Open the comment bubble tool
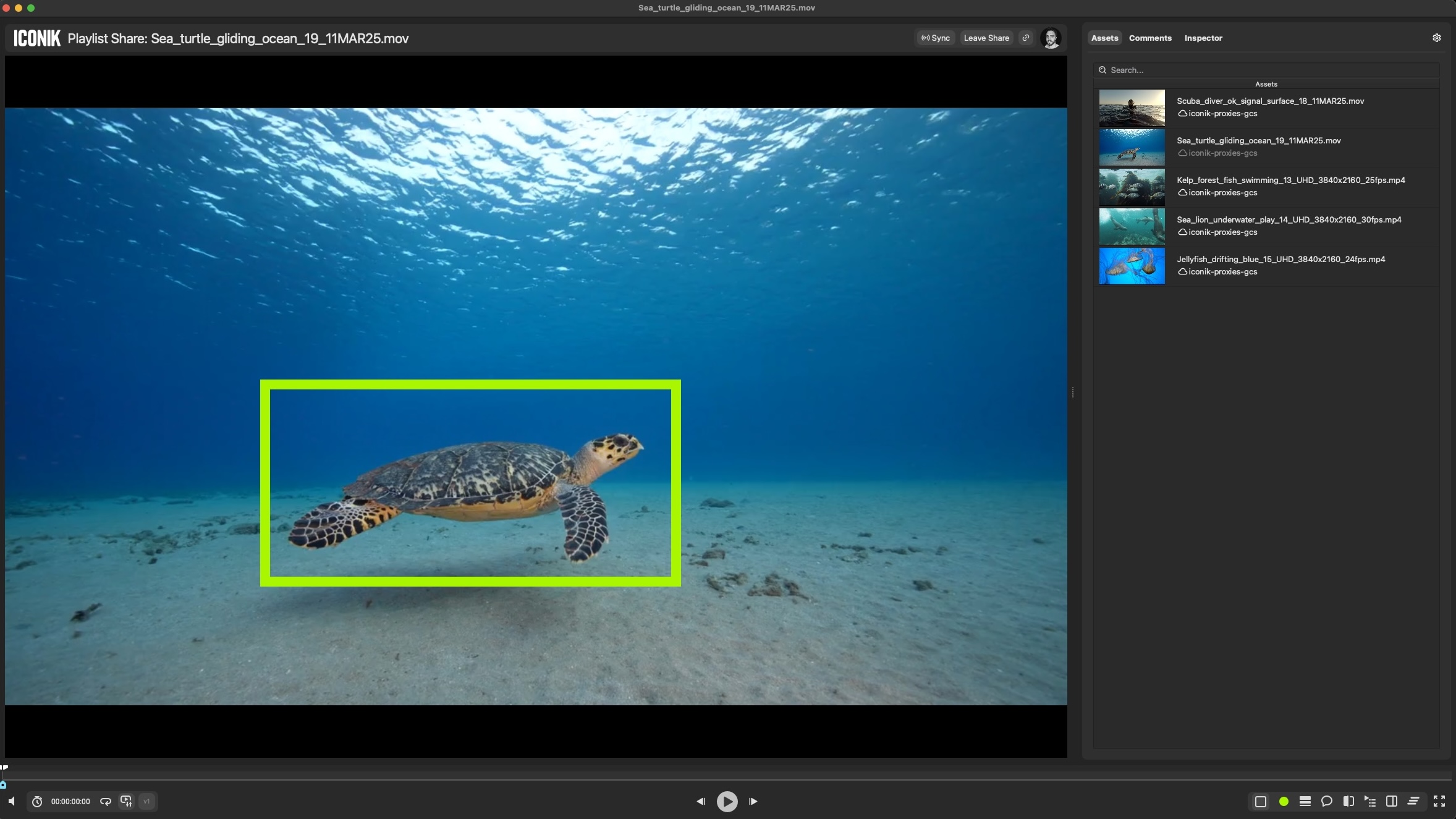This screenshot has width=1456, height=819. [1326, 802]
